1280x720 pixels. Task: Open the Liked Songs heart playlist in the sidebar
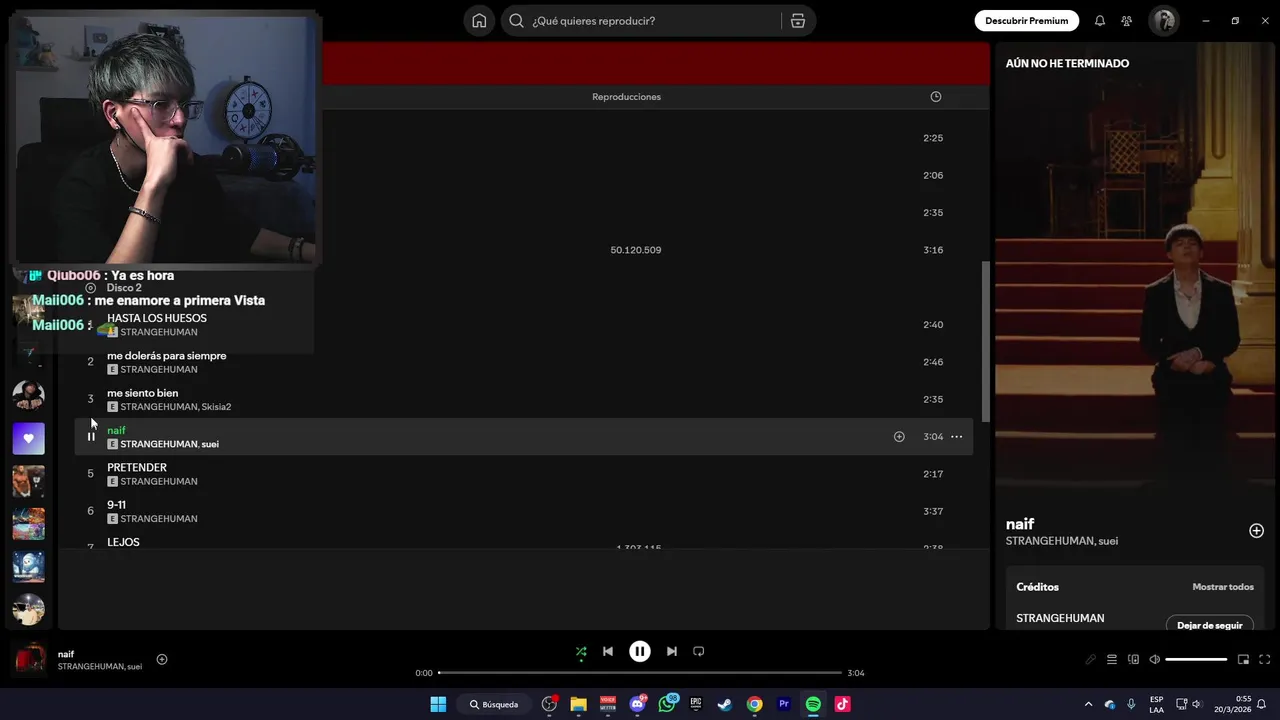point(29,438)
